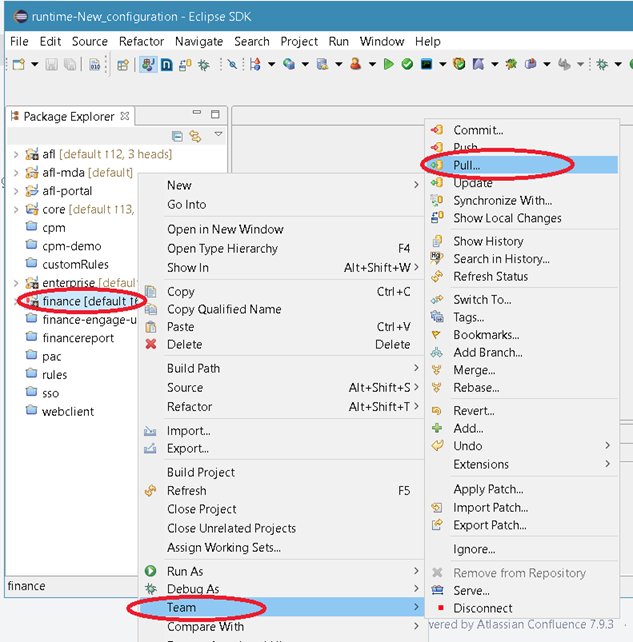The width and height of the screenshot is (633, 642).
Task: Click Link with Editor icon
Action: (195, 136)
